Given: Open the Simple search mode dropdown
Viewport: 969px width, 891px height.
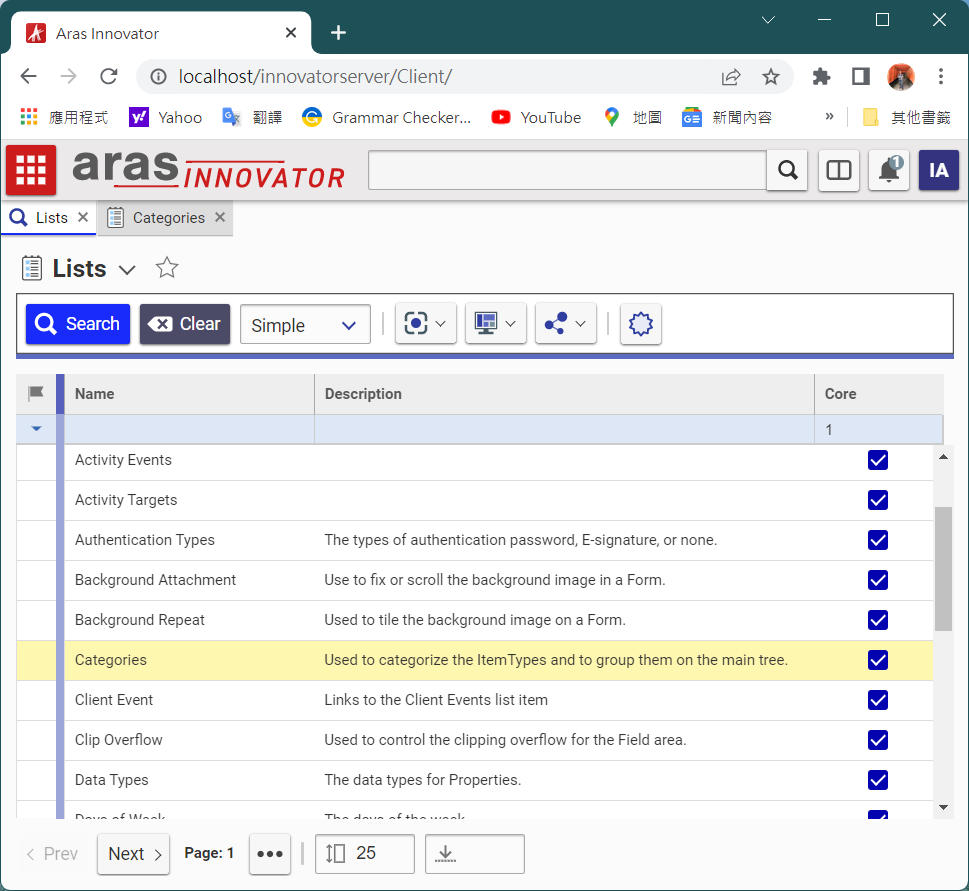Looking at the screenshot, I should point(305,324).
